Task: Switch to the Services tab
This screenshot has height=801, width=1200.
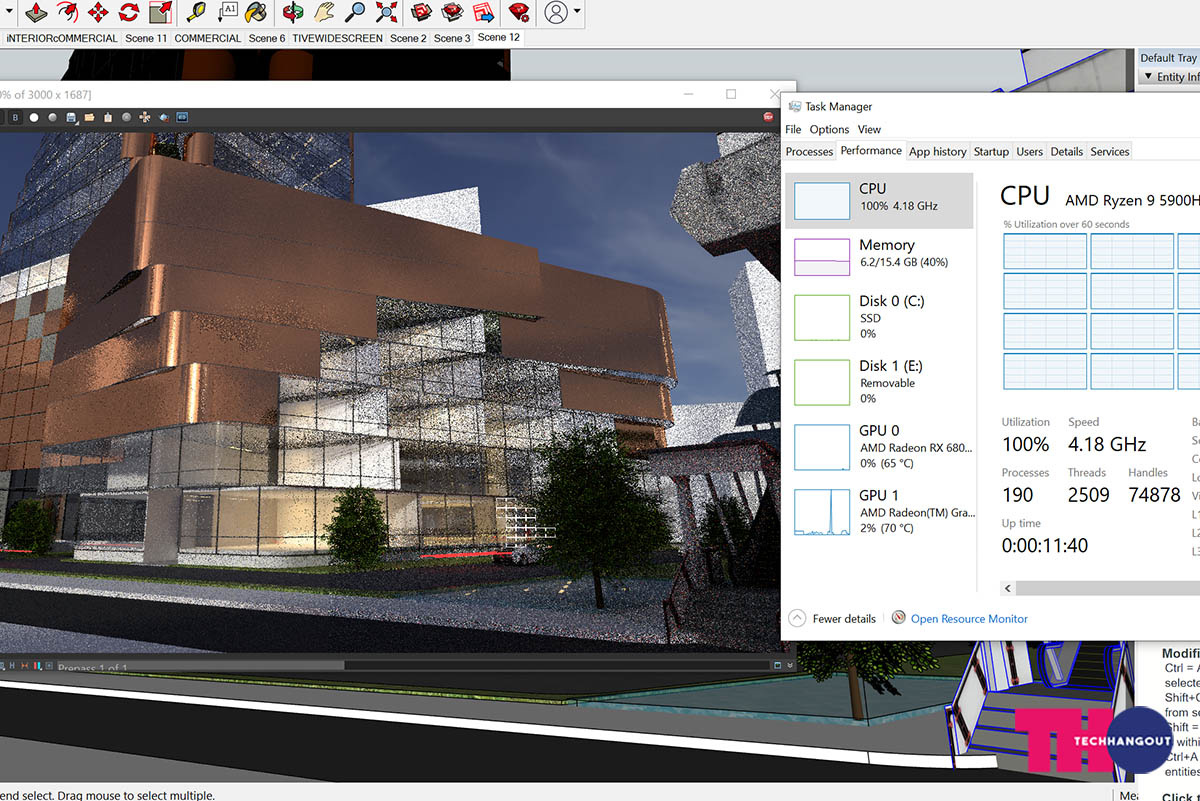Action: point(1110,152)
